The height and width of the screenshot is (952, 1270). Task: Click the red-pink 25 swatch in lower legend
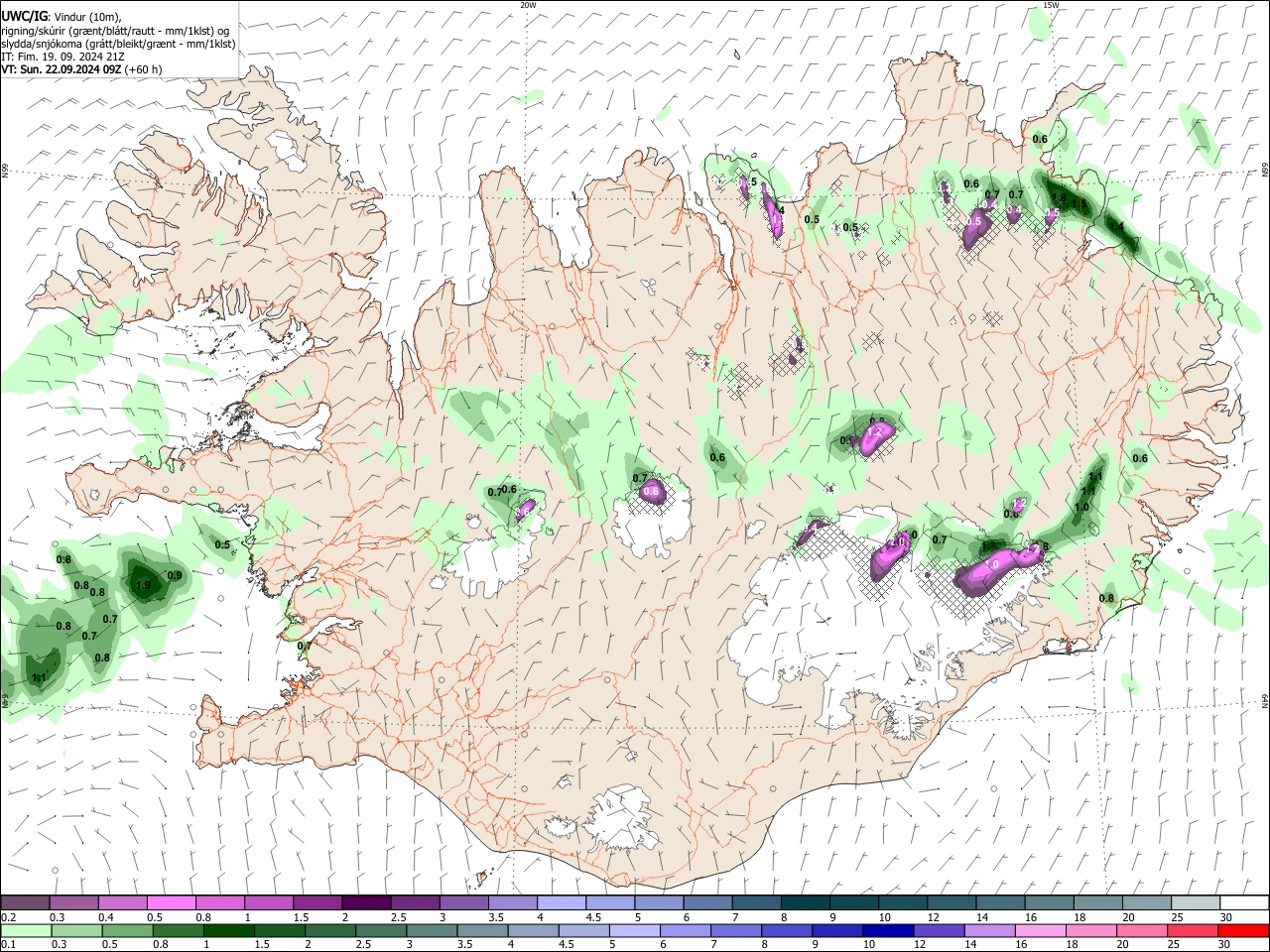[x=1193, y=930]
